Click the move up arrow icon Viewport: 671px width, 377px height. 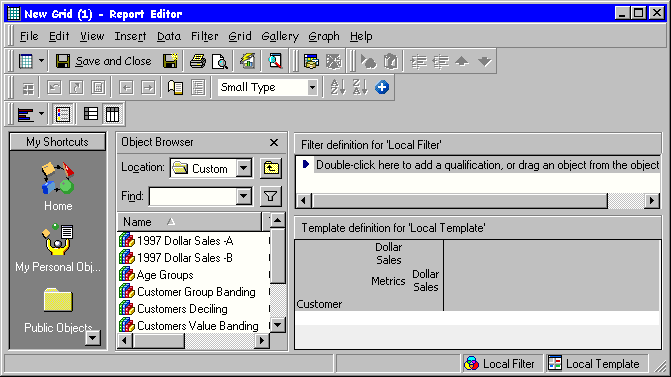coord(462,62)
